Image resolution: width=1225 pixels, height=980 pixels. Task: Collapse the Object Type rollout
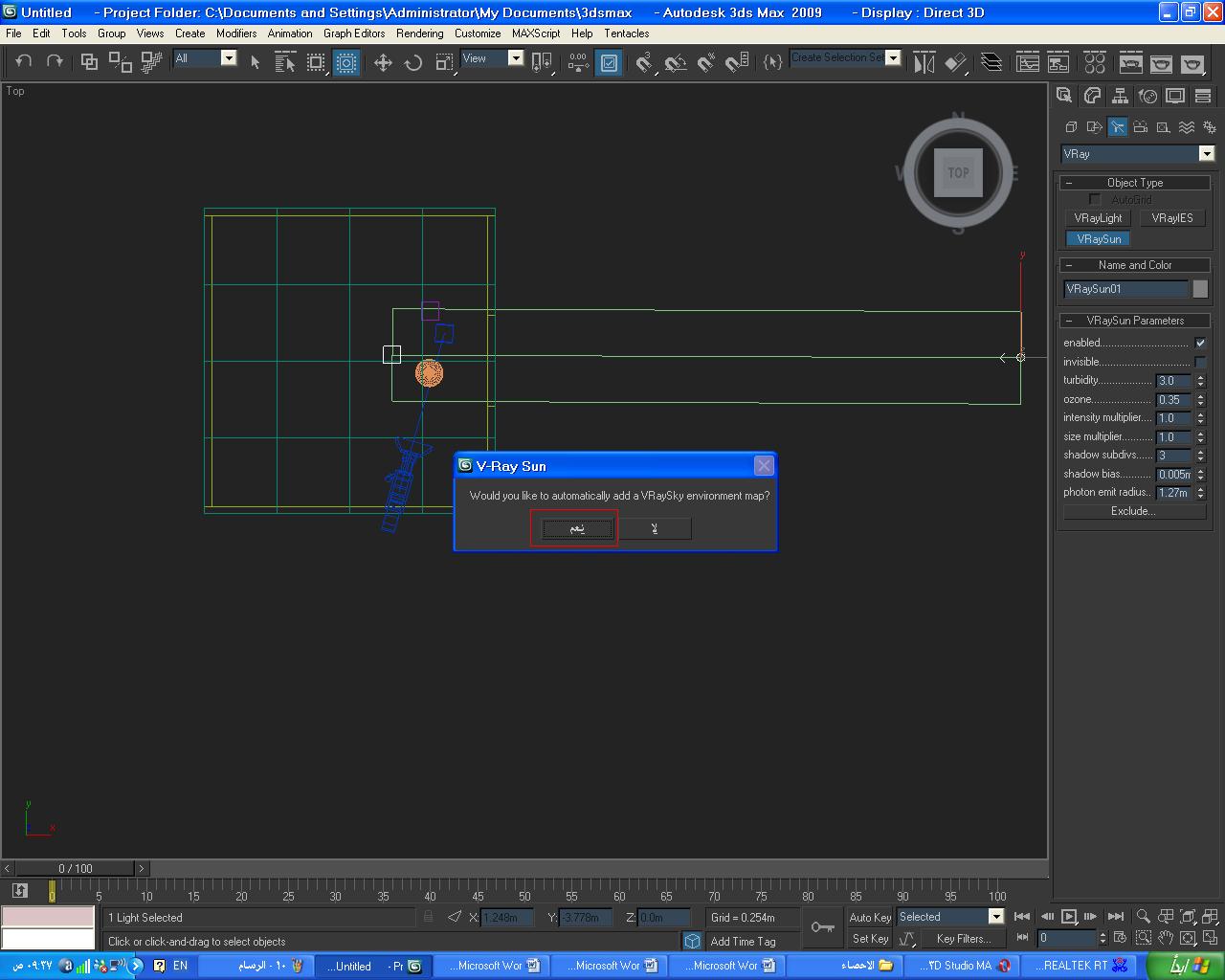coord(1135,183)
